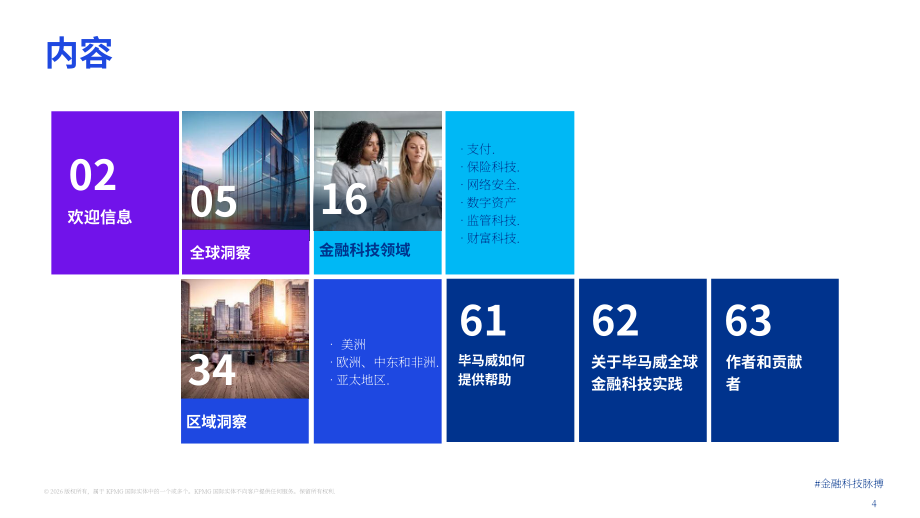Viewport: 920px width, 518px height.
Task: Click the 亚太地区 region entry
Action: point(363,380)
